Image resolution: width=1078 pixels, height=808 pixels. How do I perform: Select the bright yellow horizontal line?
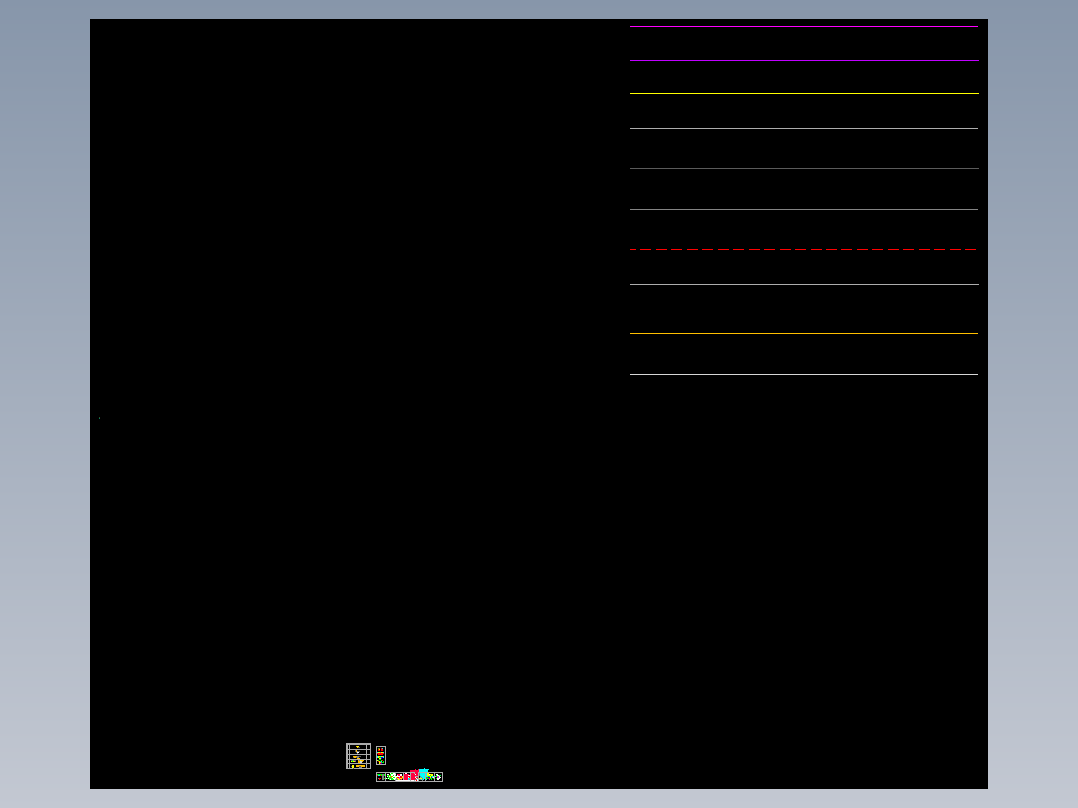click(804, 94)
